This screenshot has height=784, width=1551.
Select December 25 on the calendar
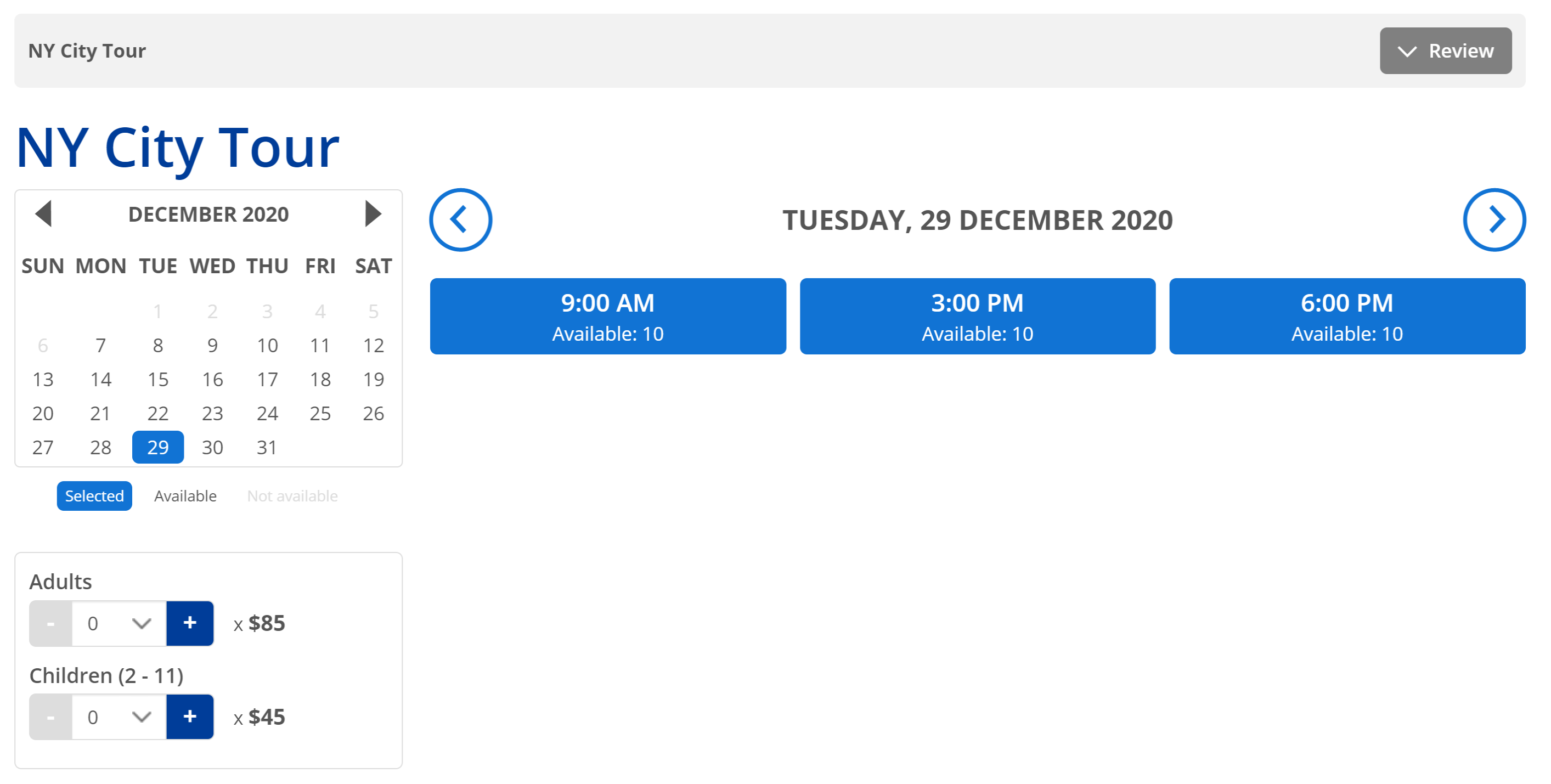pyautogui.click(x=320, y=414)
